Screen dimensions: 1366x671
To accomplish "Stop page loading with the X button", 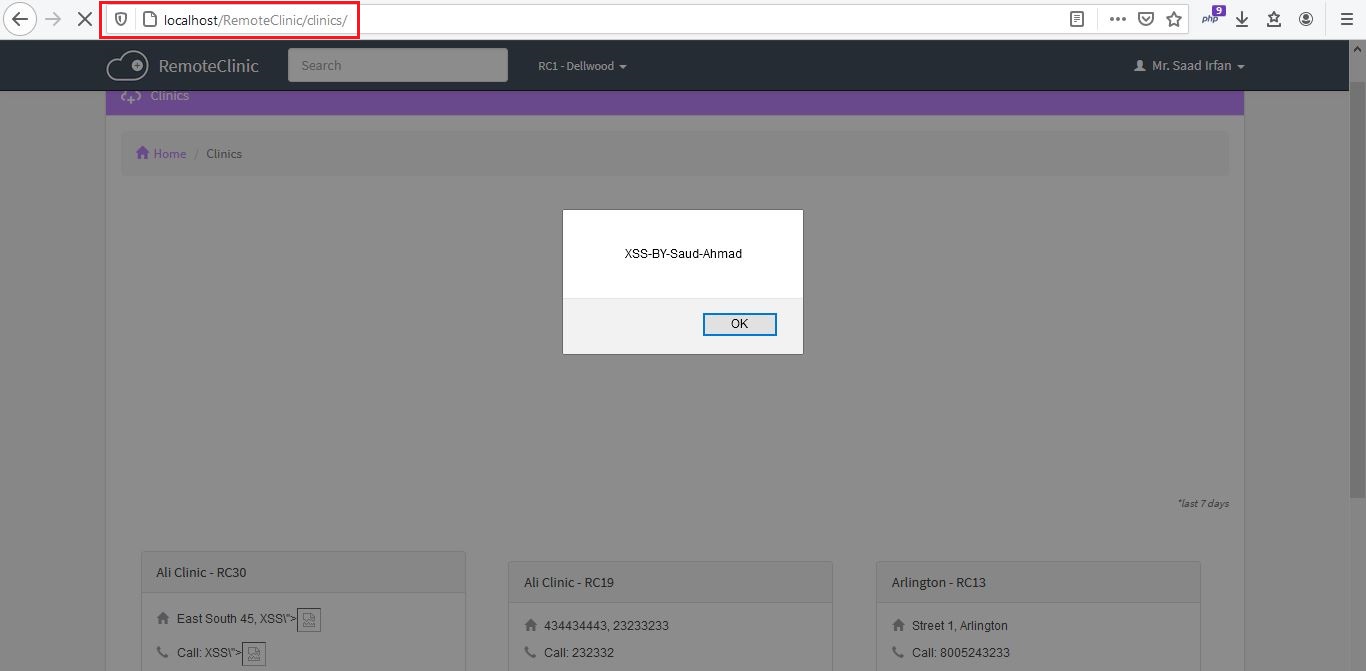I will coord(85,19).
